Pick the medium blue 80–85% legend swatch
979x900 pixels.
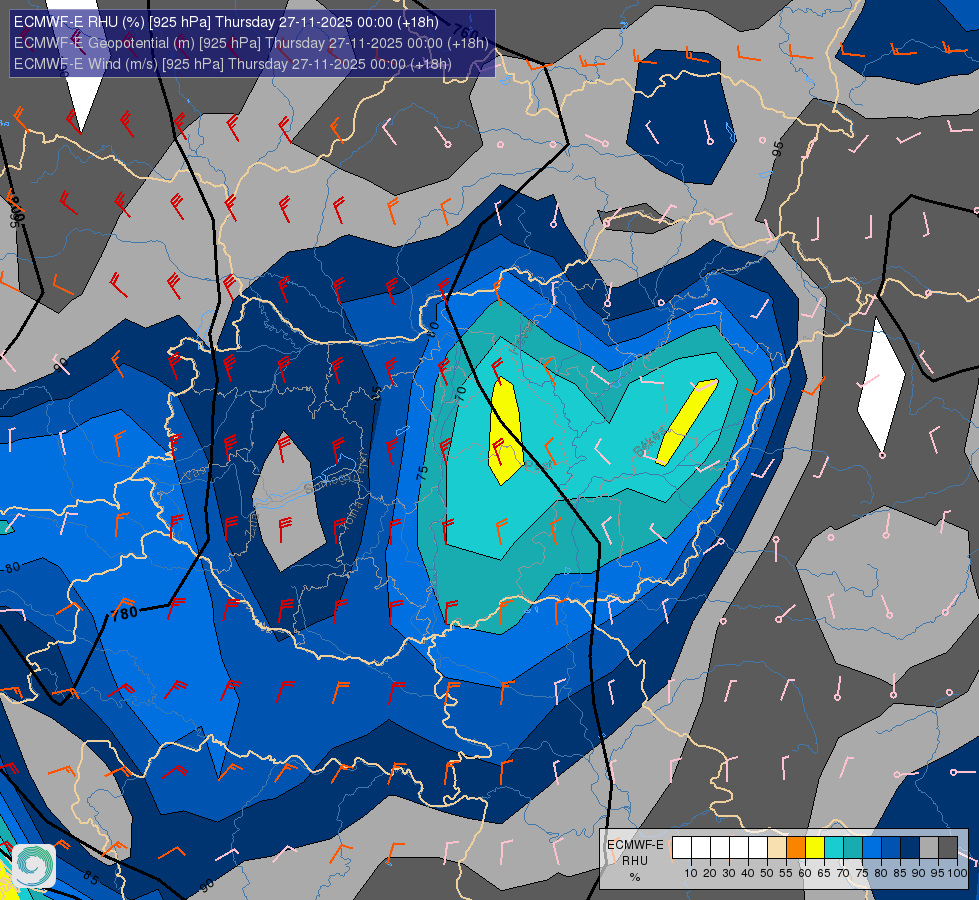891,848
